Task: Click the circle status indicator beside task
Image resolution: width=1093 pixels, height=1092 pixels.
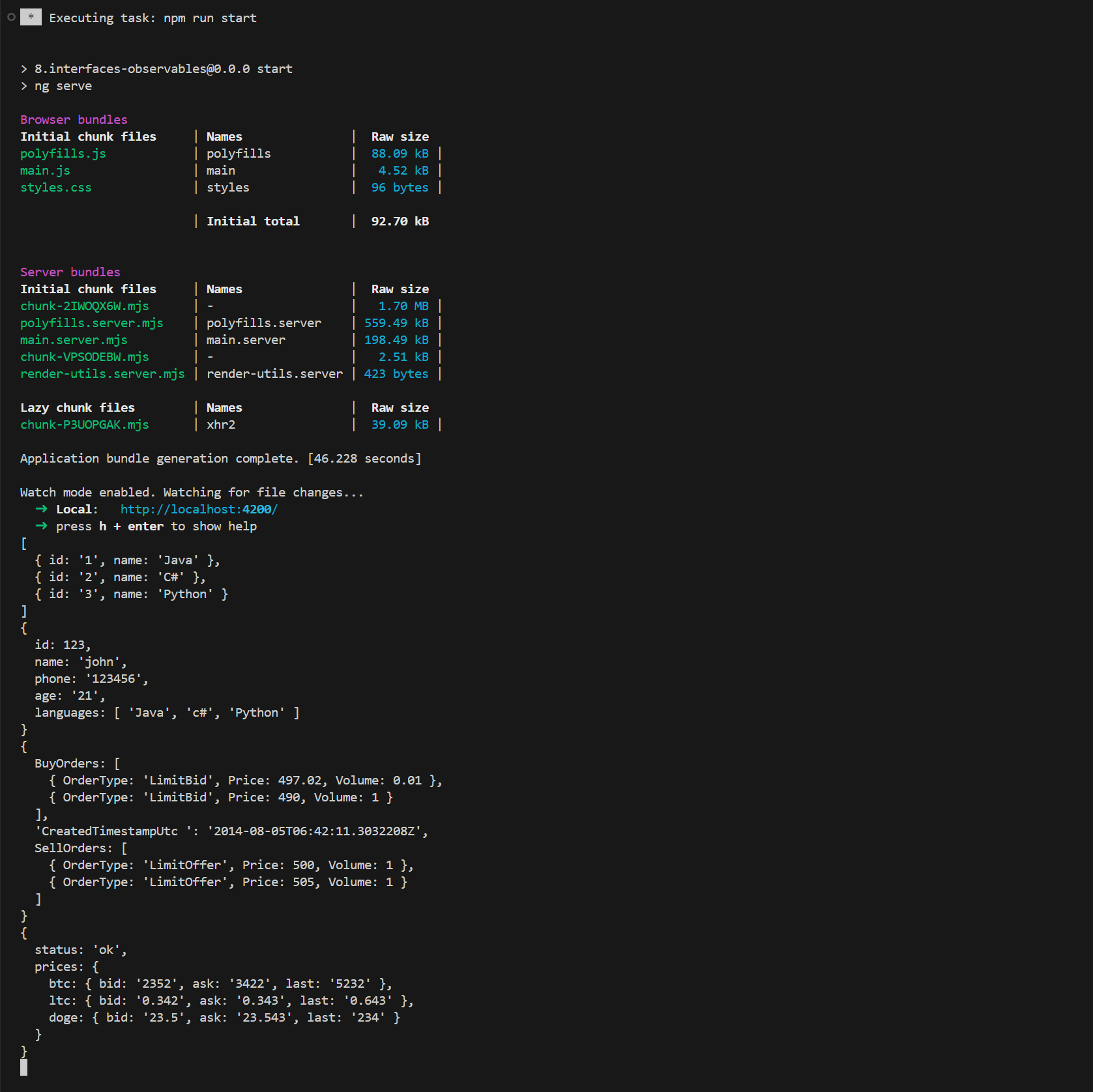Action: click(11, 18)
